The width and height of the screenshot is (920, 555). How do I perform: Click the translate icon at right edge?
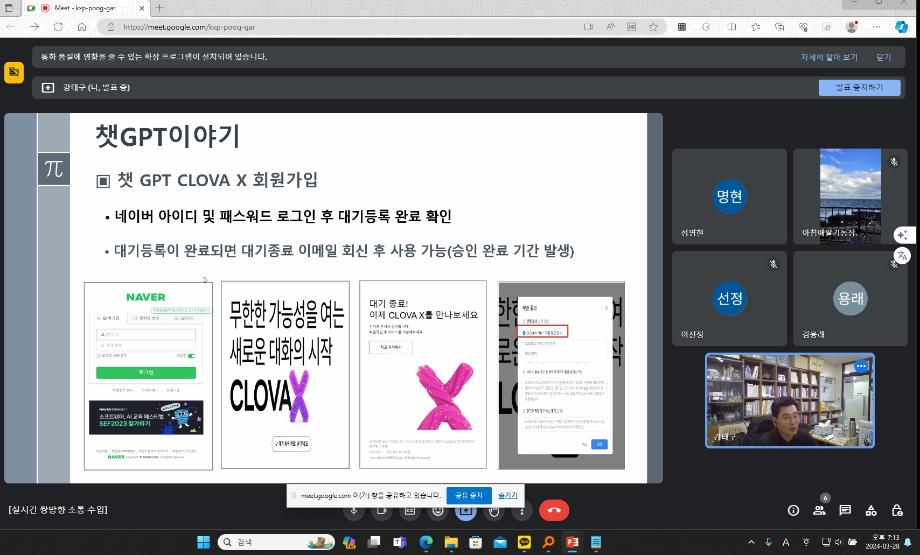tap(902, 256)
